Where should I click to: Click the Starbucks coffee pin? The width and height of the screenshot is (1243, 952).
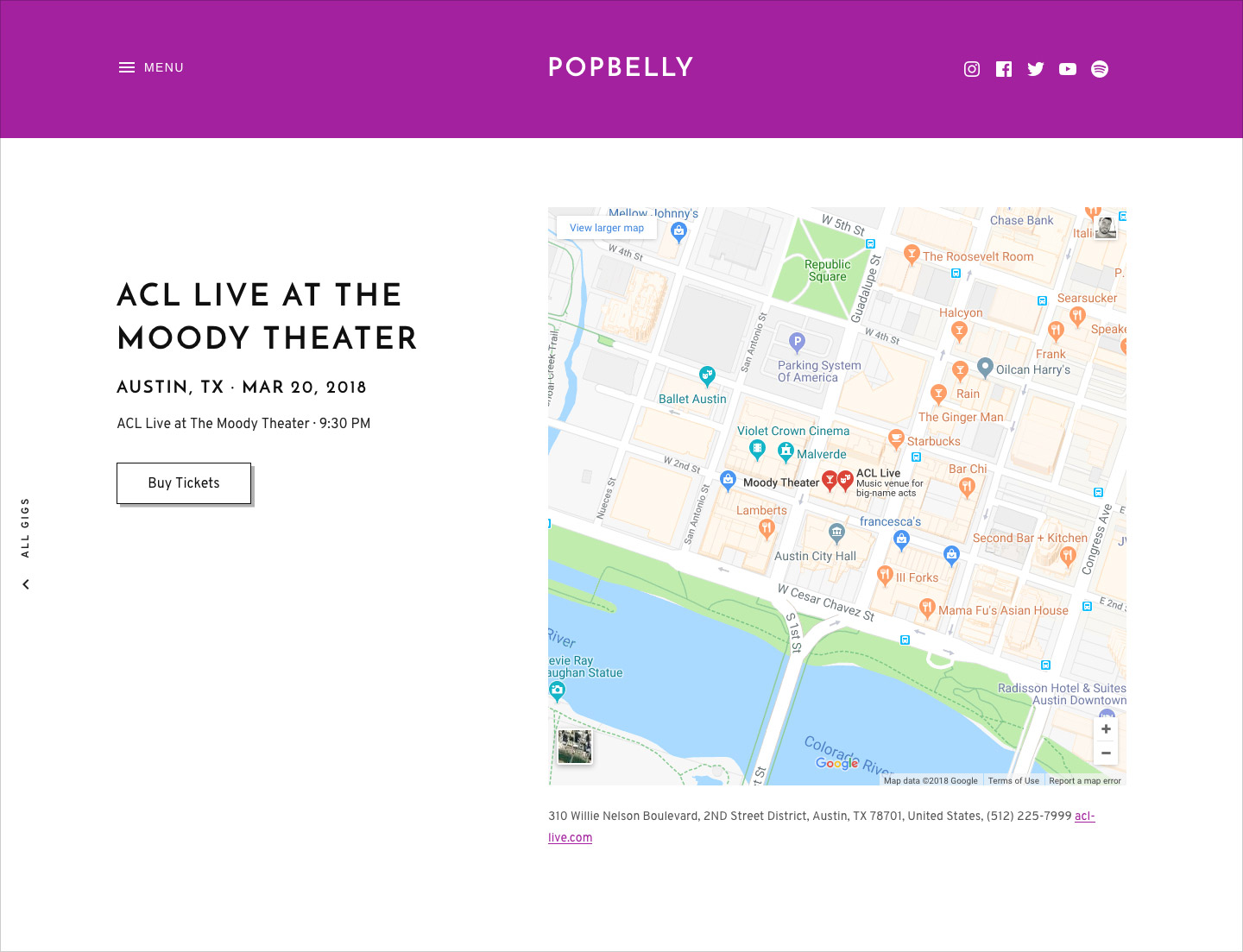point(896,439)
